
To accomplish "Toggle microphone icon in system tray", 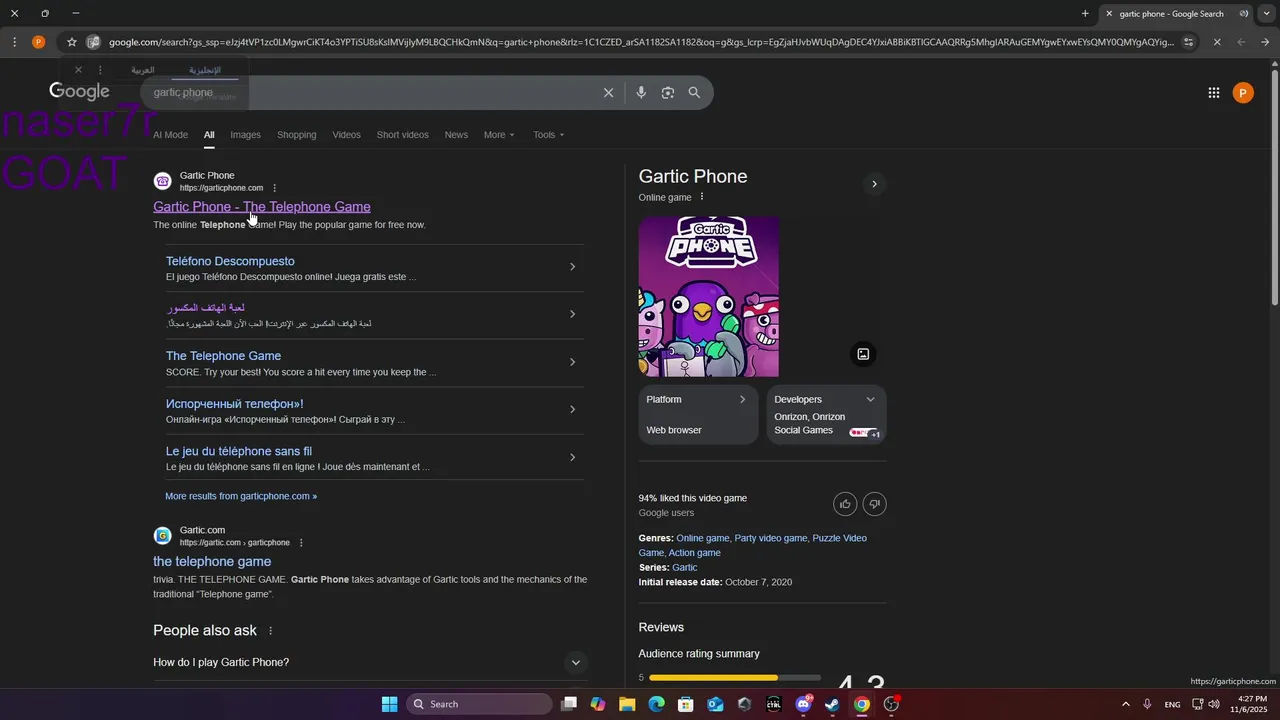I will click(x=1147, y=704).
